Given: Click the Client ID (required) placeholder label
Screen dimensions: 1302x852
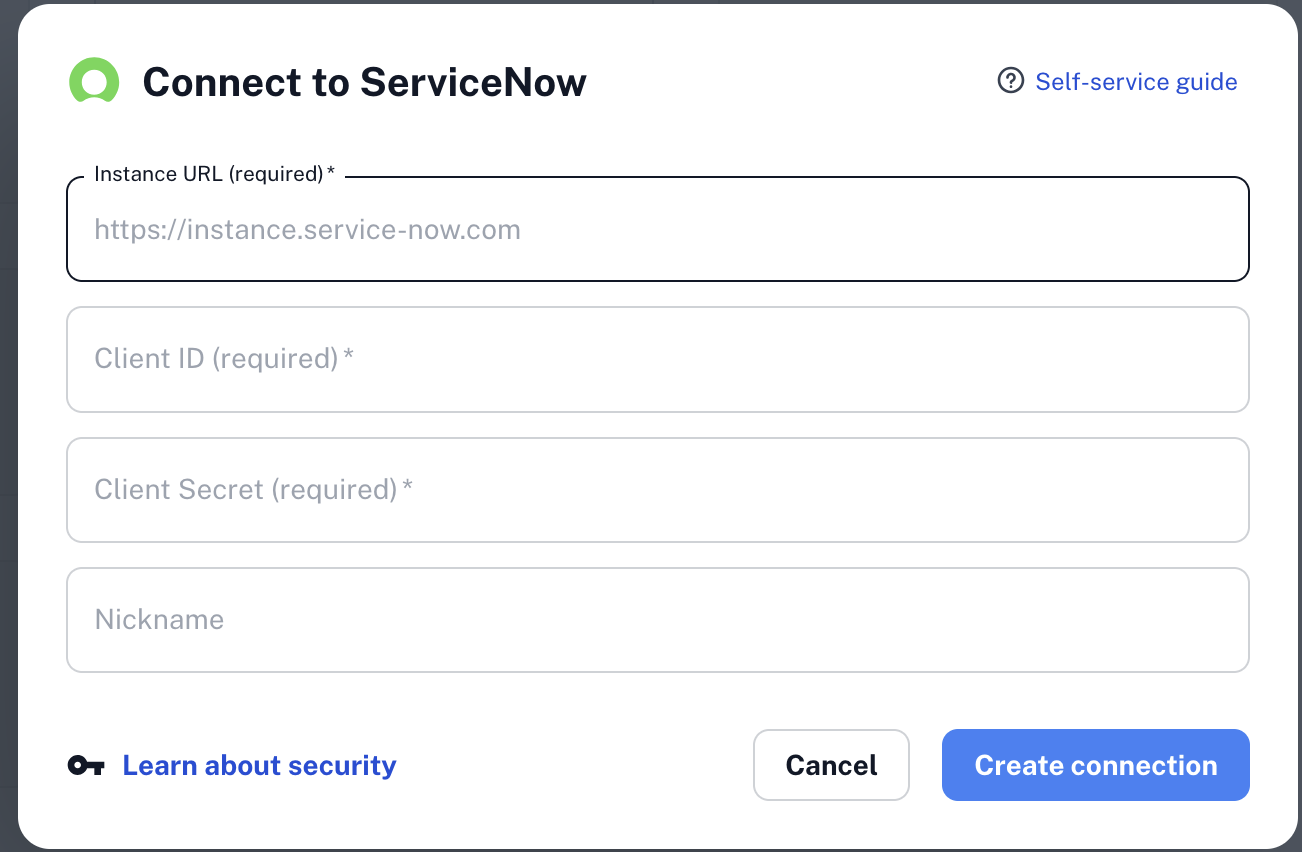Looking at the screenshot, I should click(x=216, y=359).
